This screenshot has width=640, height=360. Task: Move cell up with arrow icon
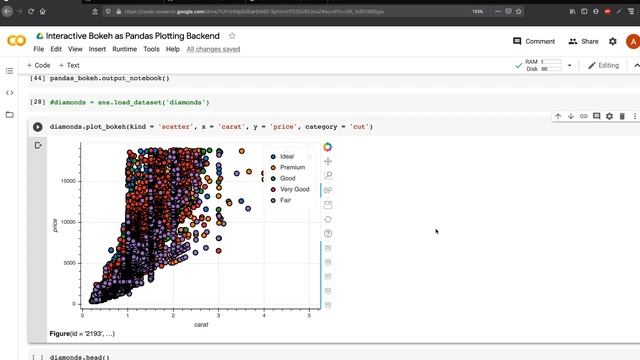click(558, 116)
